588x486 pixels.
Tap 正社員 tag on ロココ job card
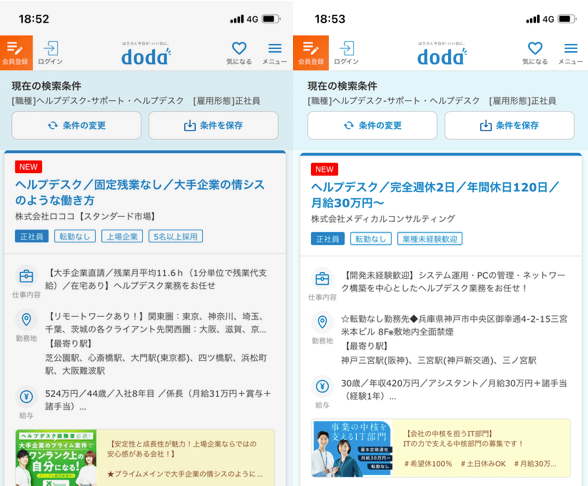[x=32, y=236]
